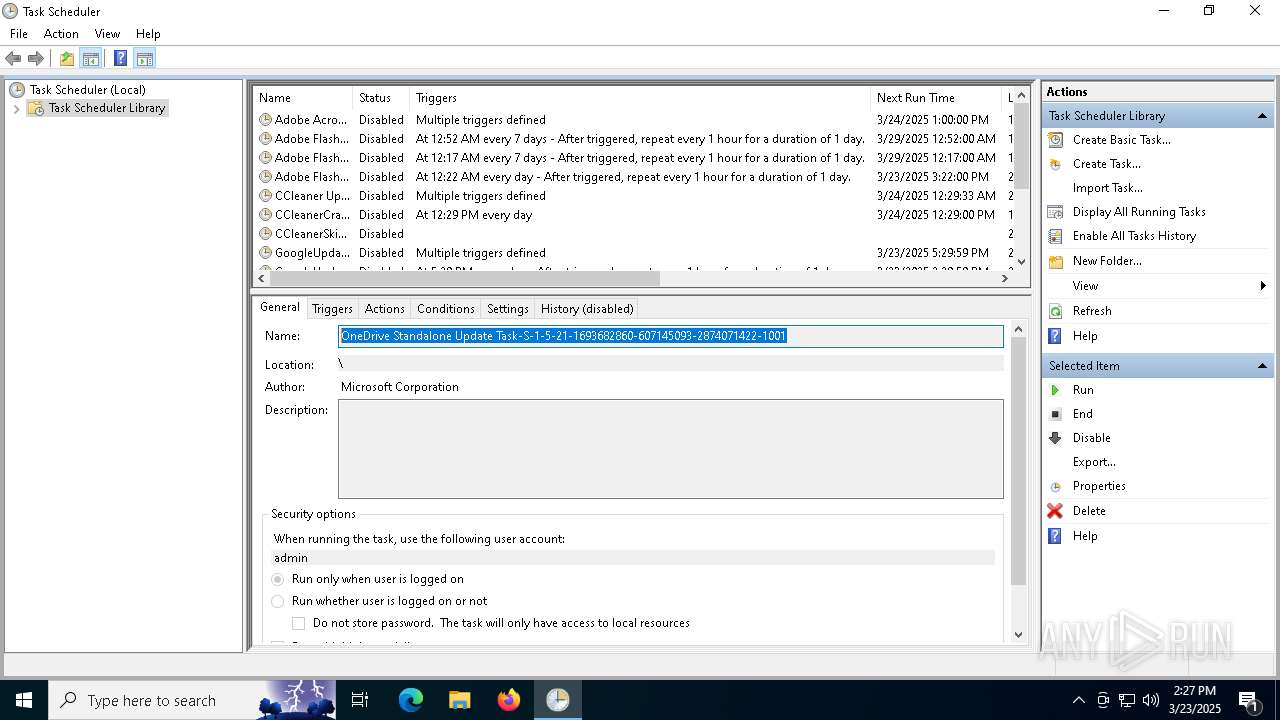
Task: Toggle the Show/Hide Action Pane toolbar icon
Action: click(x=144, y=58)
